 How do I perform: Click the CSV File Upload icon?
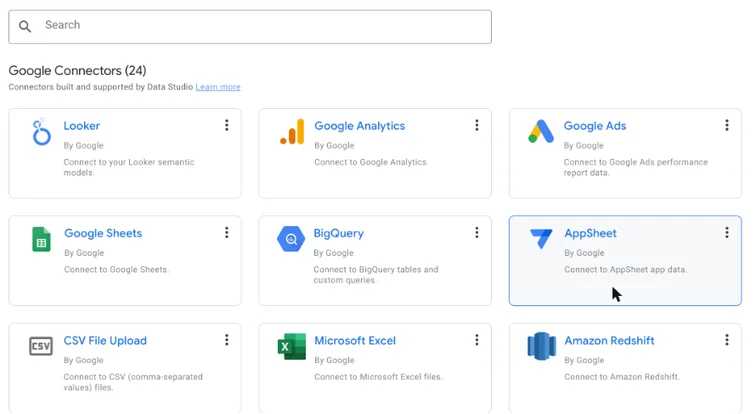point(41,346)
